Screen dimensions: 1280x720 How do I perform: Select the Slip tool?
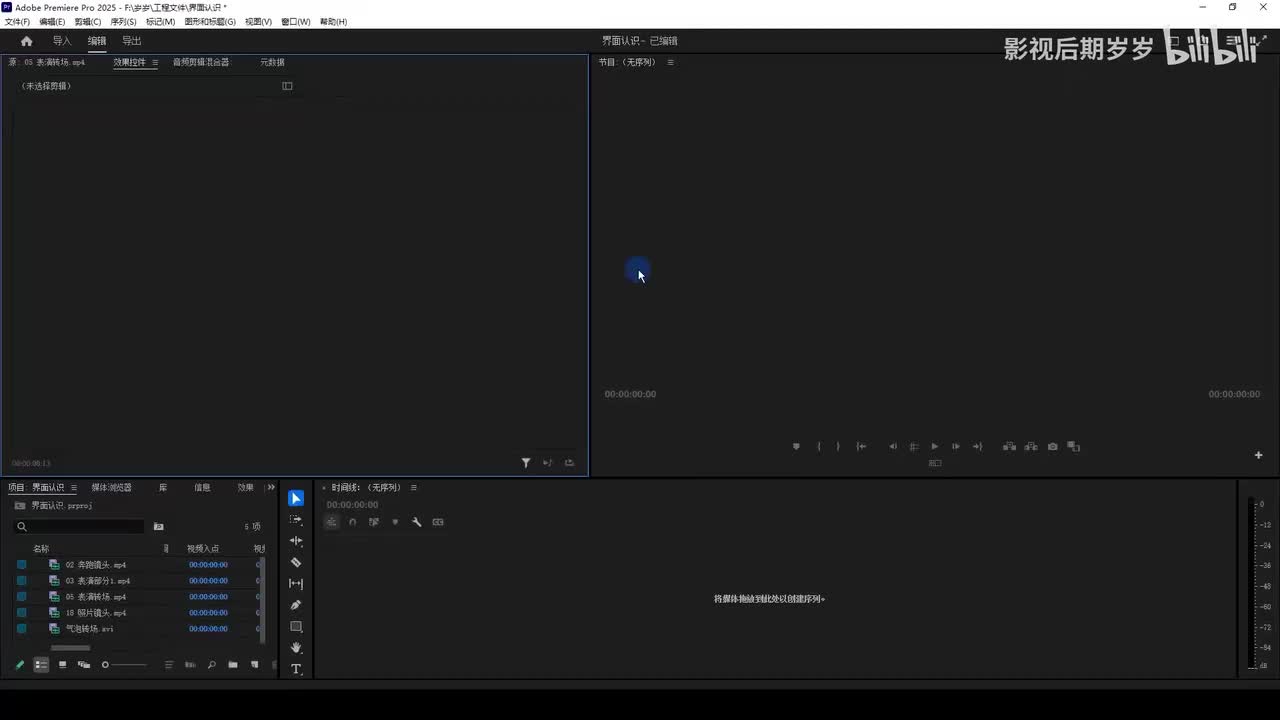click(x=296, y=584)
